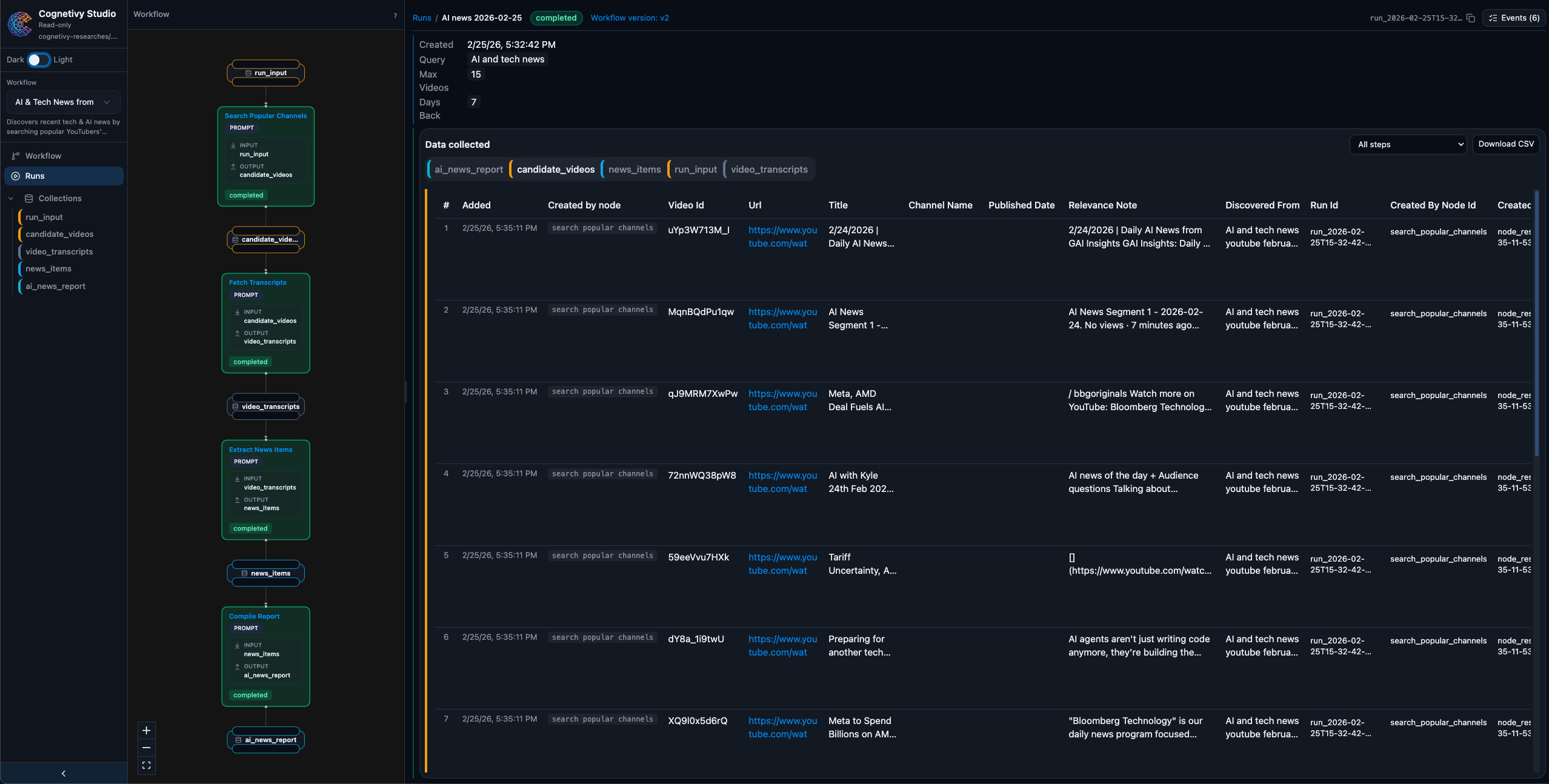Collapse the Collections tree section
Viewport: 1549px width, 784px height.
pos(11,198)
